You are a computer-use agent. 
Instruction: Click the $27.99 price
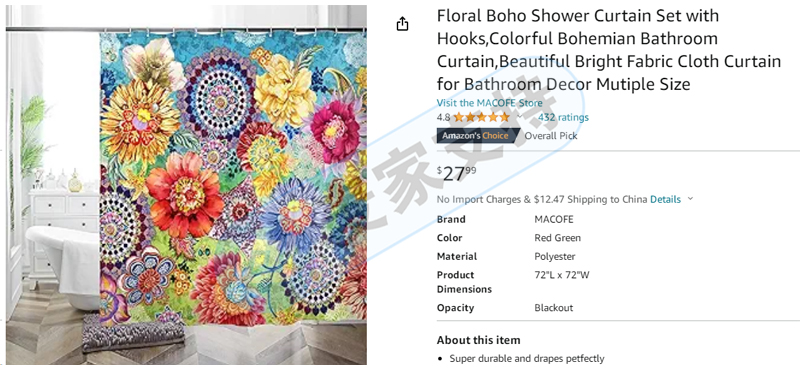tap(457, 174)
